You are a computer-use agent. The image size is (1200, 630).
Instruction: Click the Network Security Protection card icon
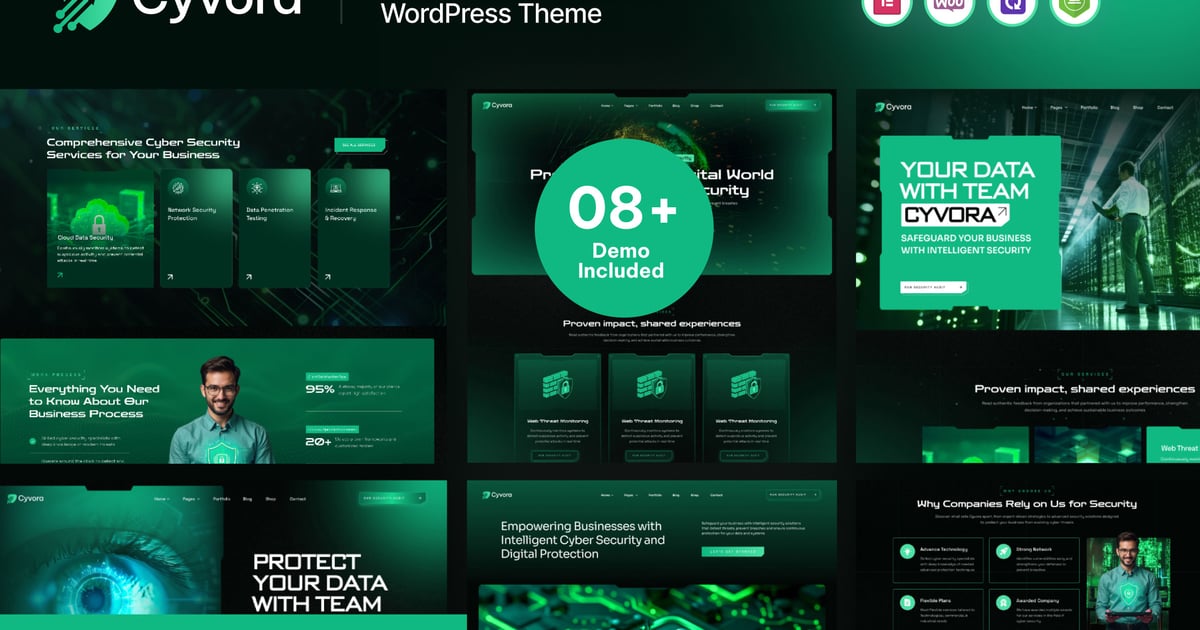(x=178, y=187)
